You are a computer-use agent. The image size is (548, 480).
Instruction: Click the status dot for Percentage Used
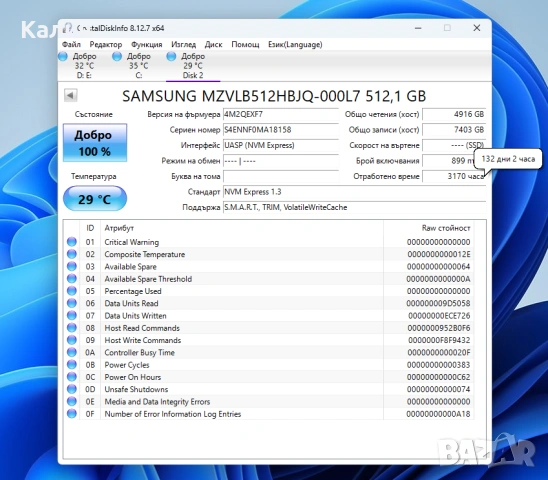tap(72, 291)
